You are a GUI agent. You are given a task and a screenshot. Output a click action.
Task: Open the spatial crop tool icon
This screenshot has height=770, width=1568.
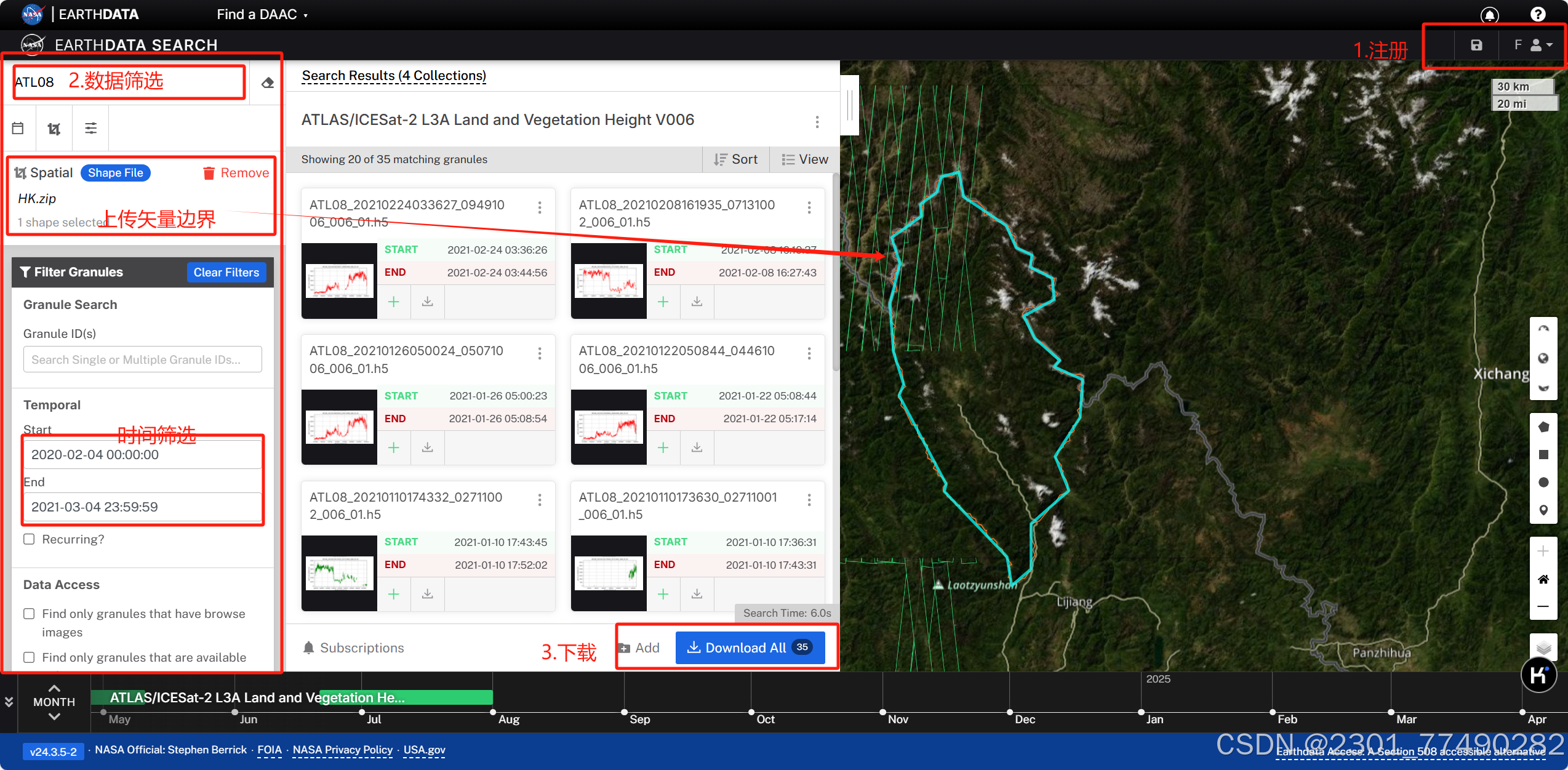pyautogui.click(x=54, y=128)
